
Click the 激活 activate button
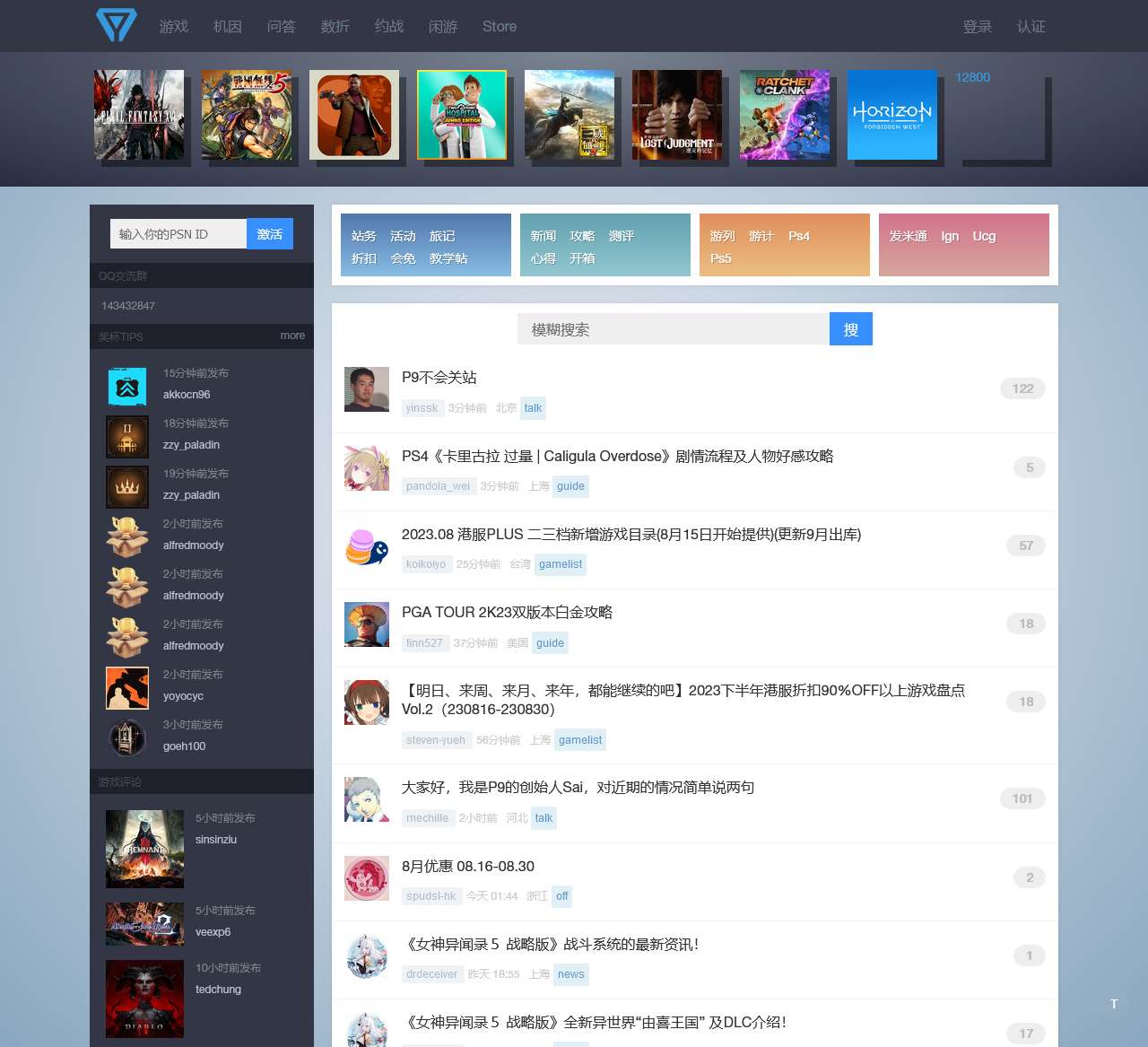pos(270,234)
